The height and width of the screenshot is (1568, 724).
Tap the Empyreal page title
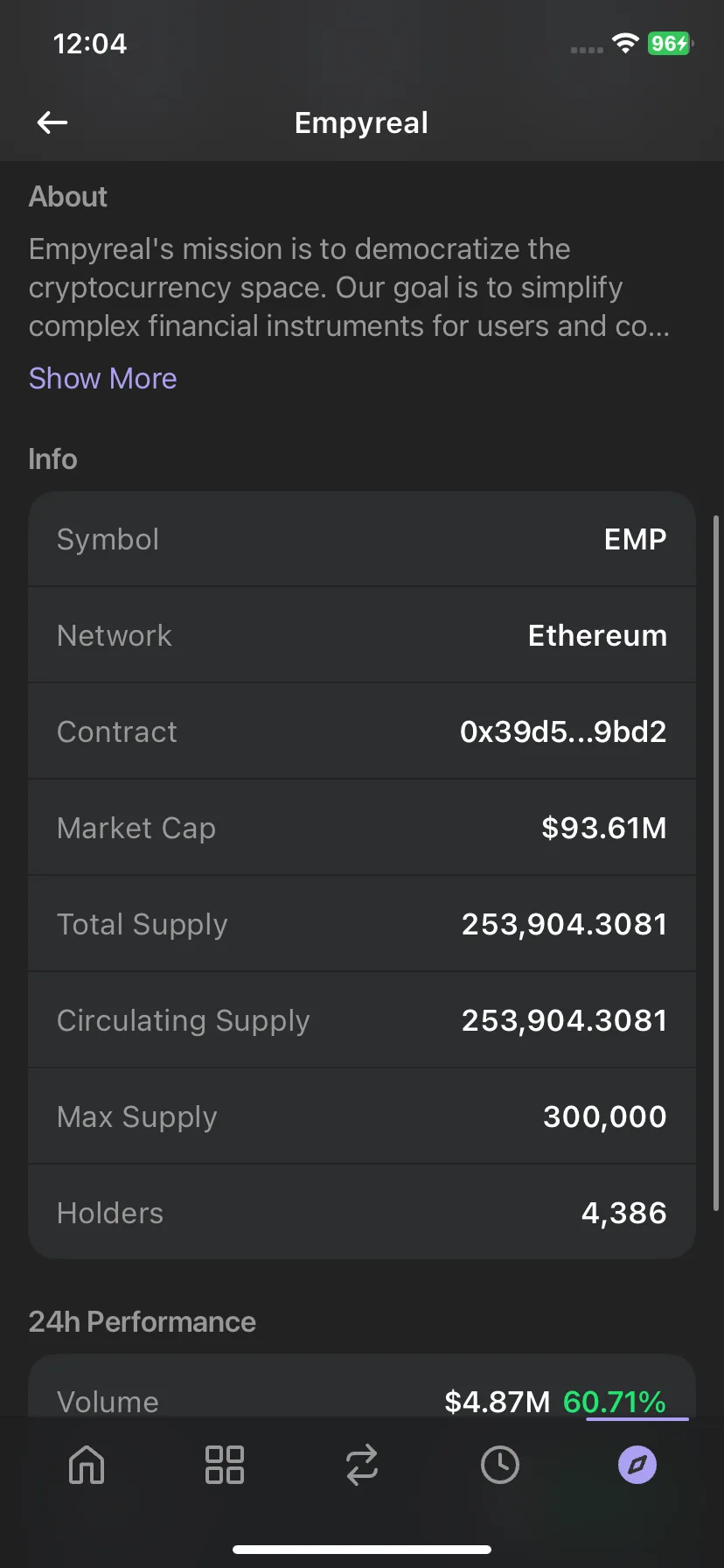[x=361, y=122]
